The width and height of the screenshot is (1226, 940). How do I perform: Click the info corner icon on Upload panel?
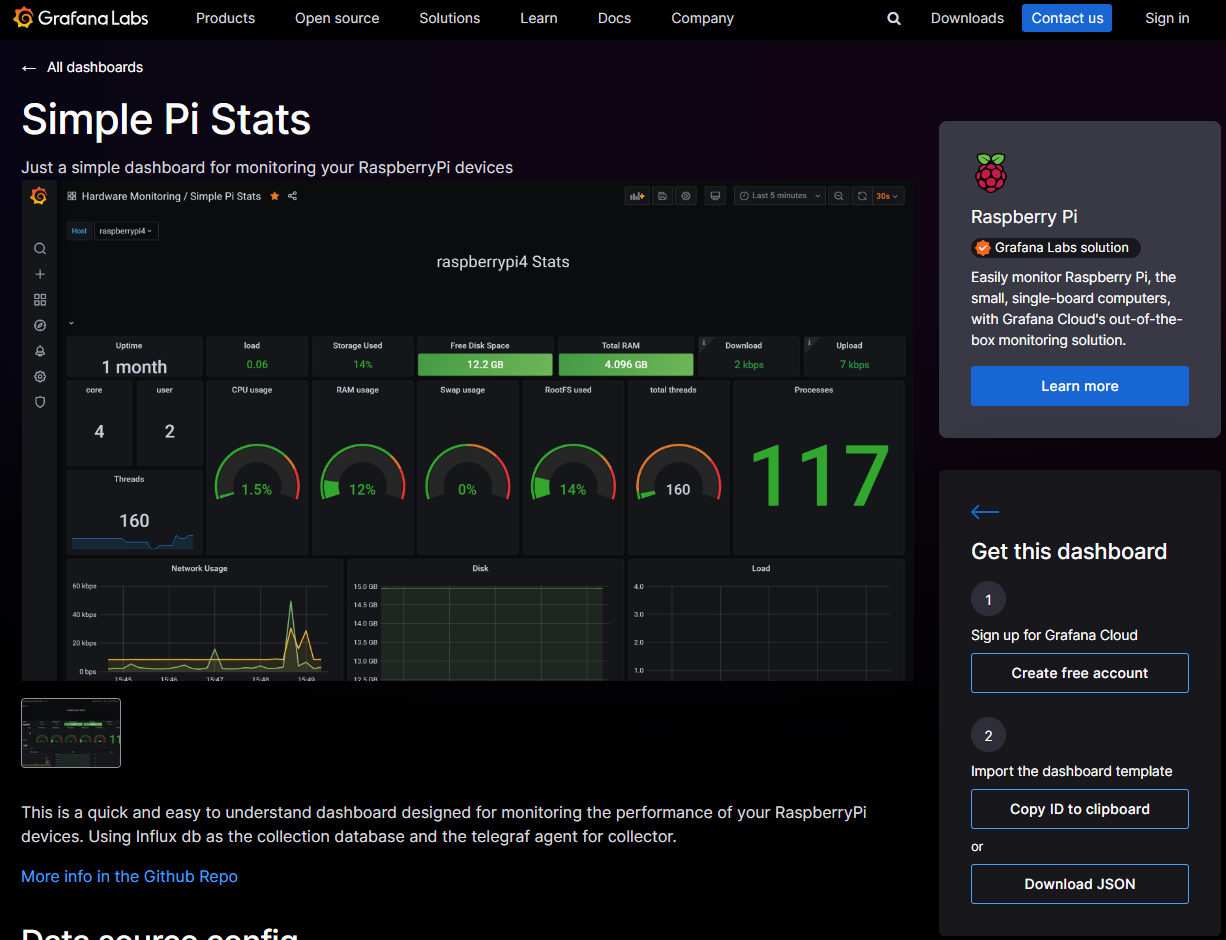pos(810,342)
